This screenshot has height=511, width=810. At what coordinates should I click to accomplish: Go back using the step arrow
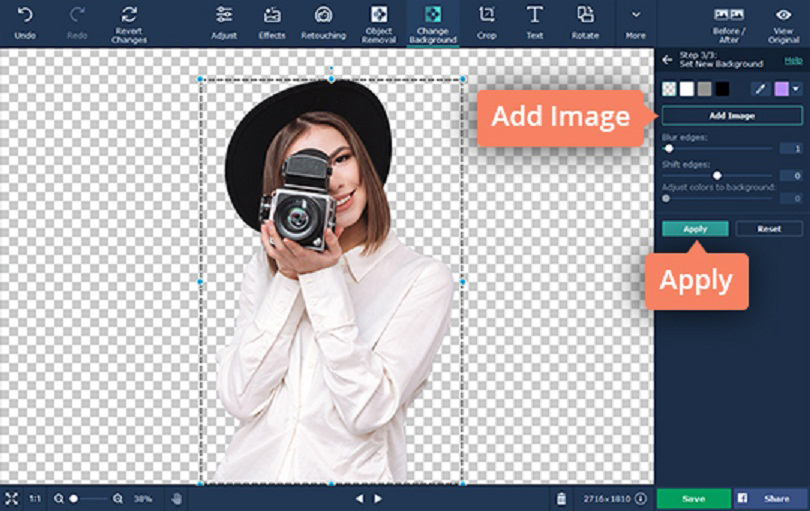click(667, 60)
